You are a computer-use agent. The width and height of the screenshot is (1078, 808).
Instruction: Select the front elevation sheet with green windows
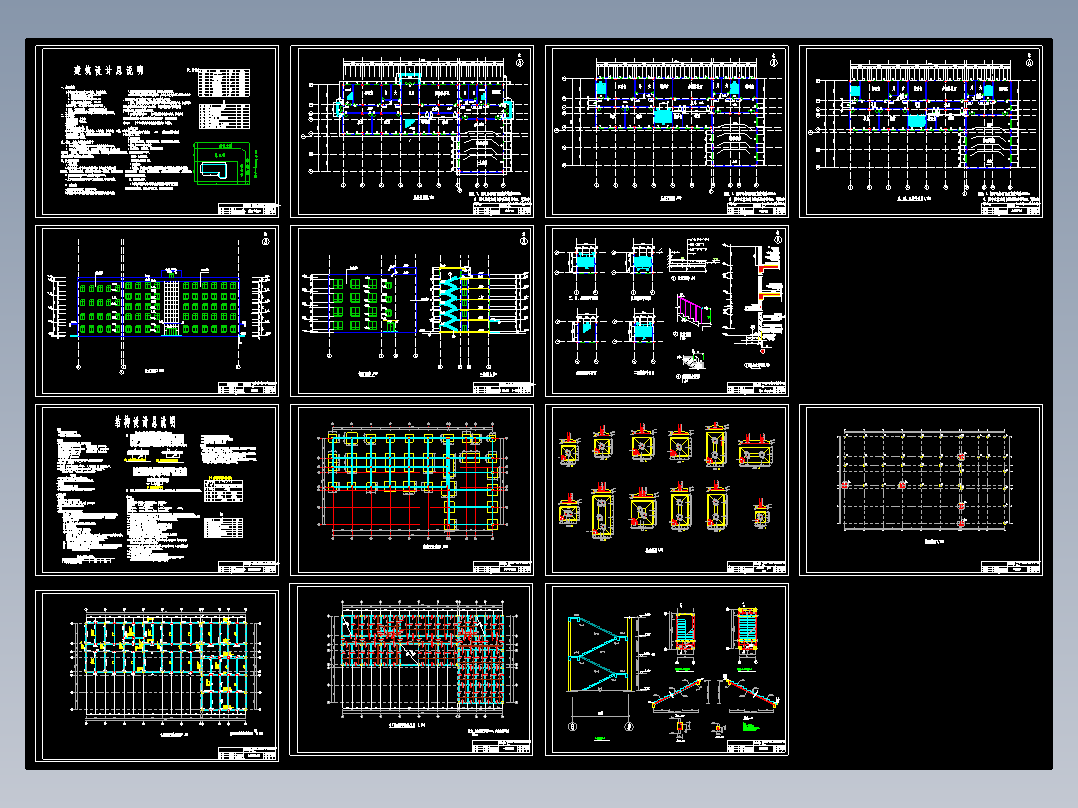click(x=157, y=311)
